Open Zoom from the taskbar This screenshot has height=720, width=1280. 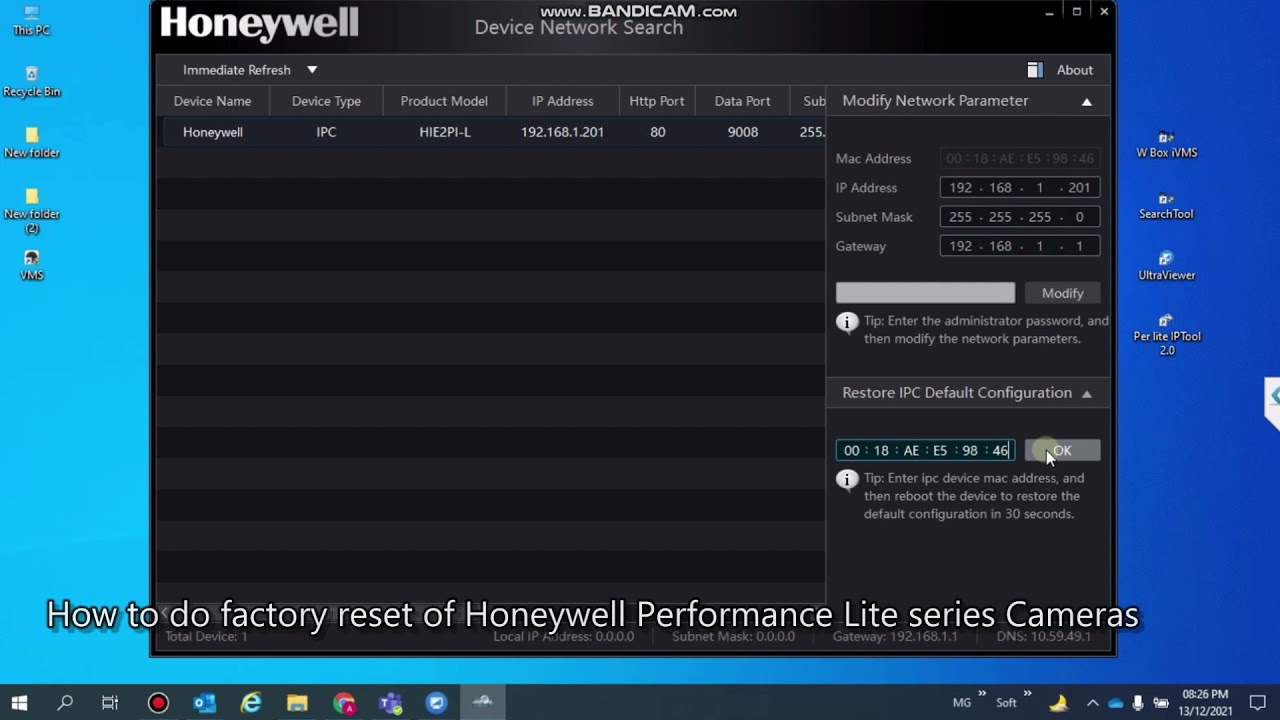click(437, 703)
